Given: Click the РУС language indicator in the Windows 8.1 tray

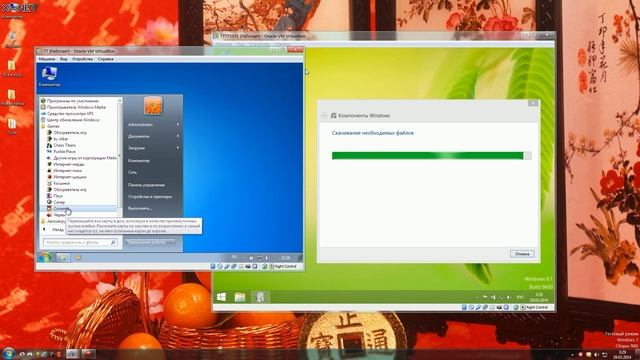Looking at the screenshot, I should click(x=520, y=297).
